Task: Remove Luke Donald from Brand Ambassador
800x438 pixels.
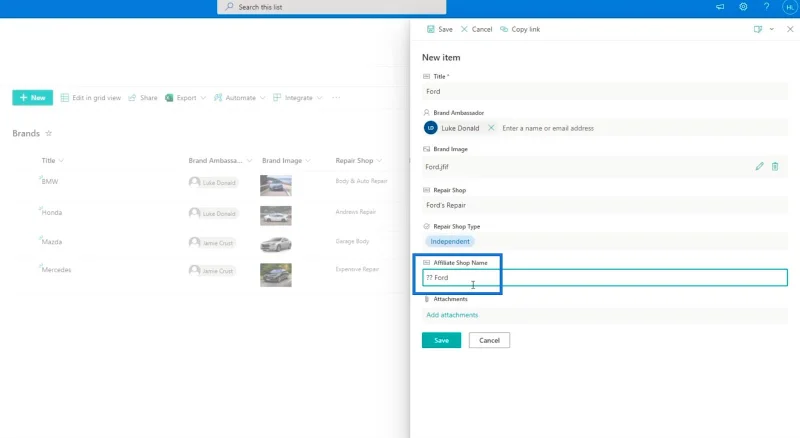Action: click(491, 128)
